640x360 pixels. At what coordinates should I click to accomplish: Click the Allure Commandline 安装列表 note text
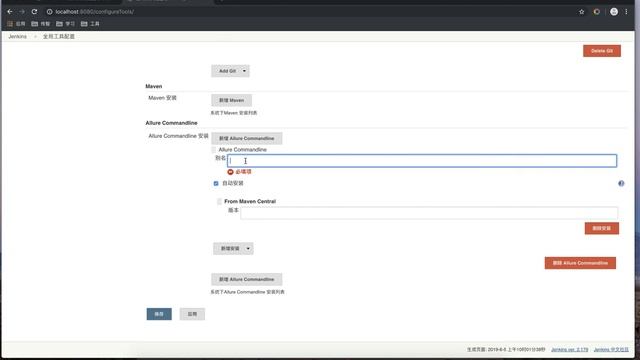tap(248, 292)
